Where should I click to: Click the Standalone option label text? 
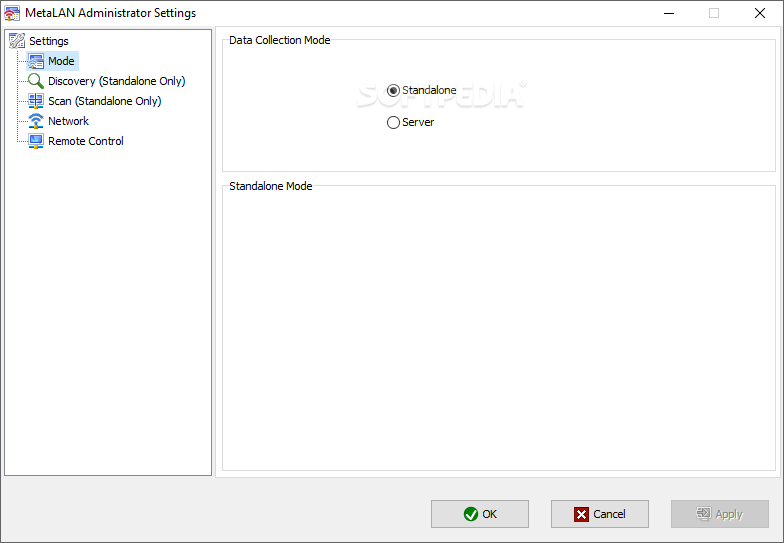click(429, 90)
